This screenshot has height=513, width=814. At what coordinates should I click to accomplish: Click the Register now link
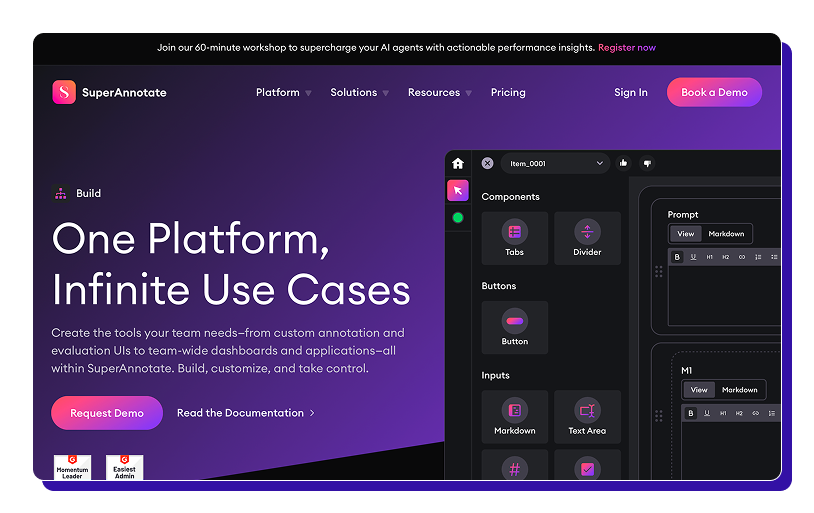pos(627,48)
